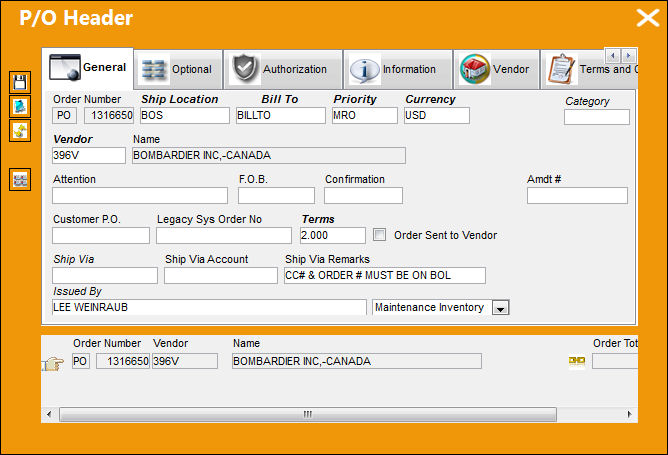
Task: Click the grid sidebar icon on the left
Action: (20, 180)
